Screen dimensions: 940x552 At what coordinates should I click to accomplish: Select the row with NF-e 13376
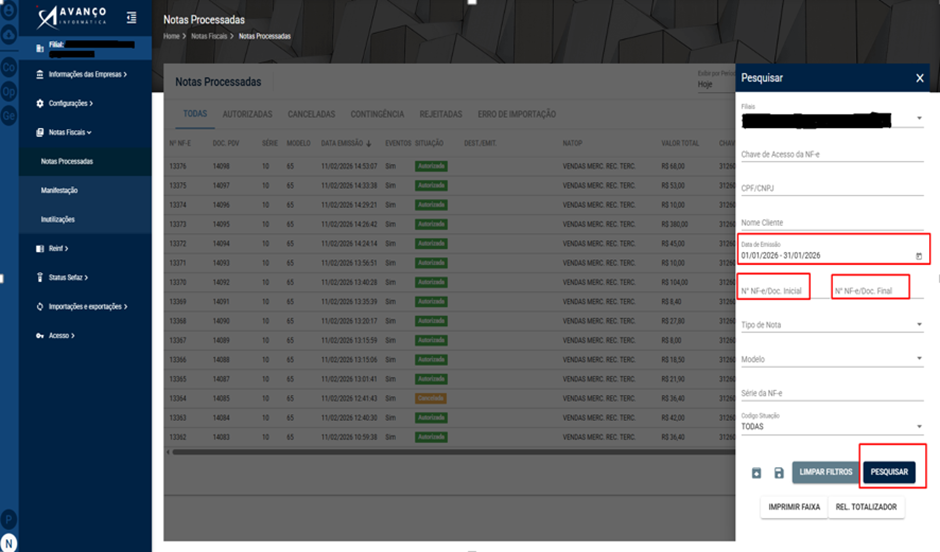pyautogui.click(x=450, y=166)
